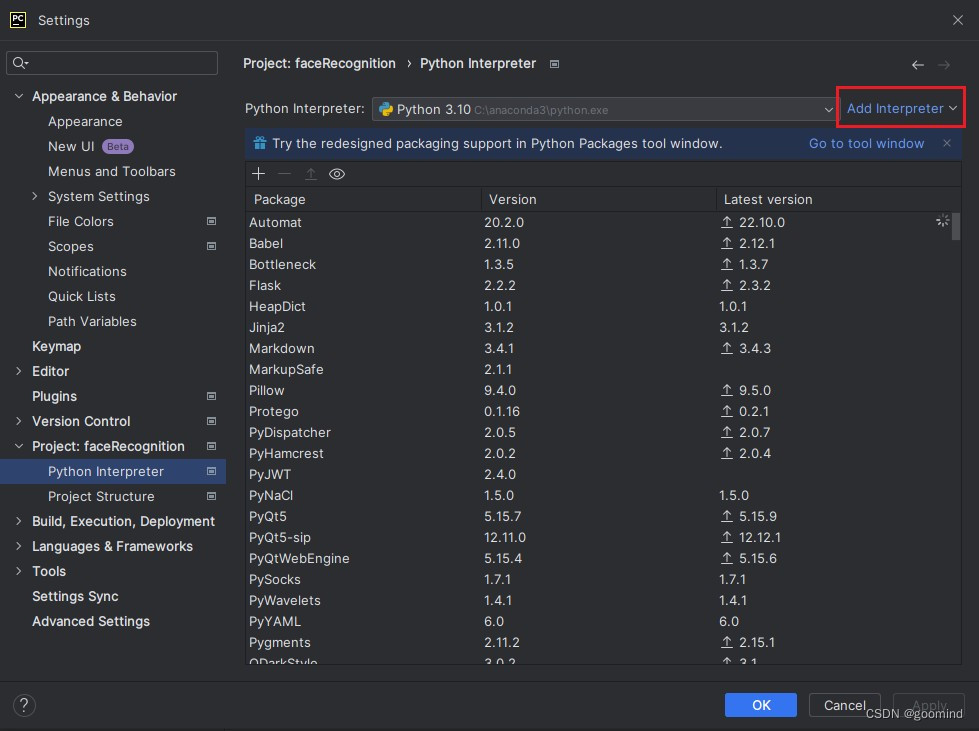Open Notifications settings
The height and width of the screenshot is (731, 979).
click(87, 271)
